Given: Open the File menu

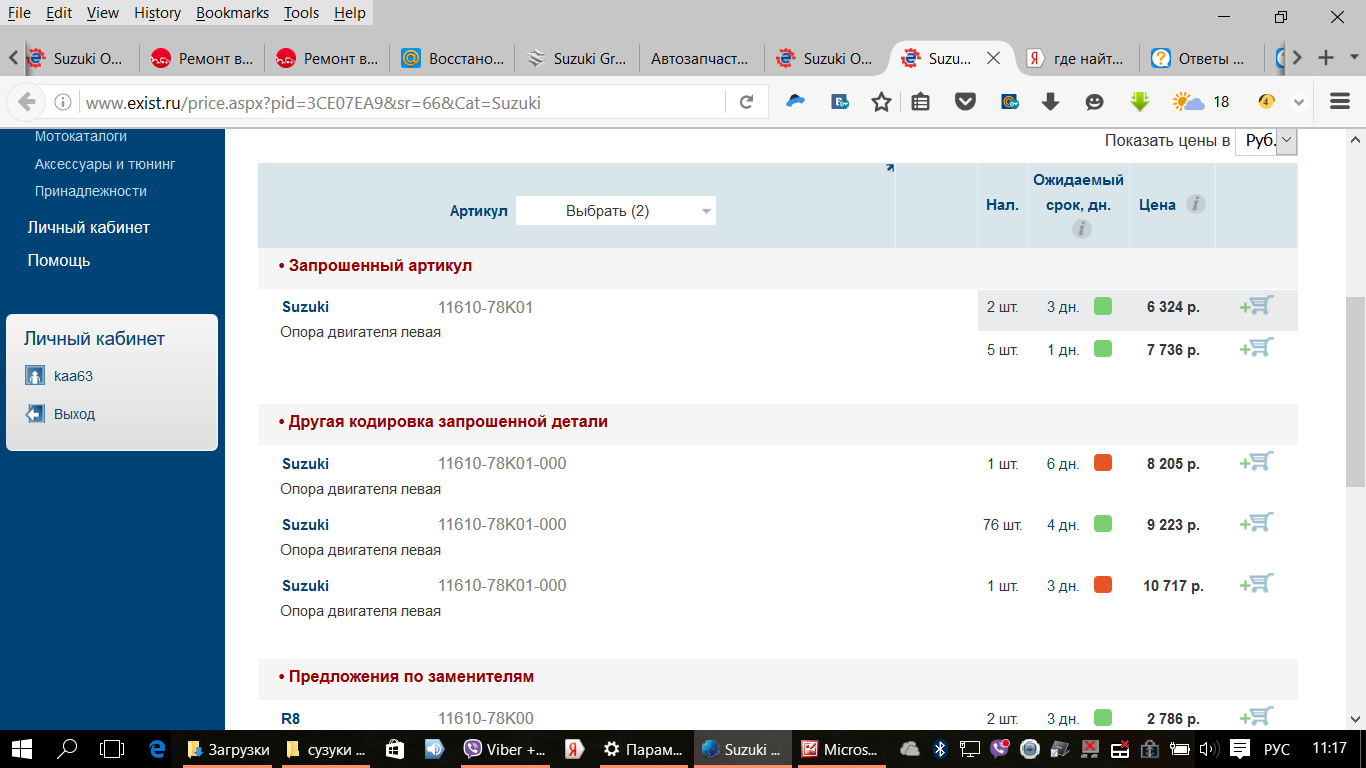Looking at the screenshot, I should tap(19, 13).
